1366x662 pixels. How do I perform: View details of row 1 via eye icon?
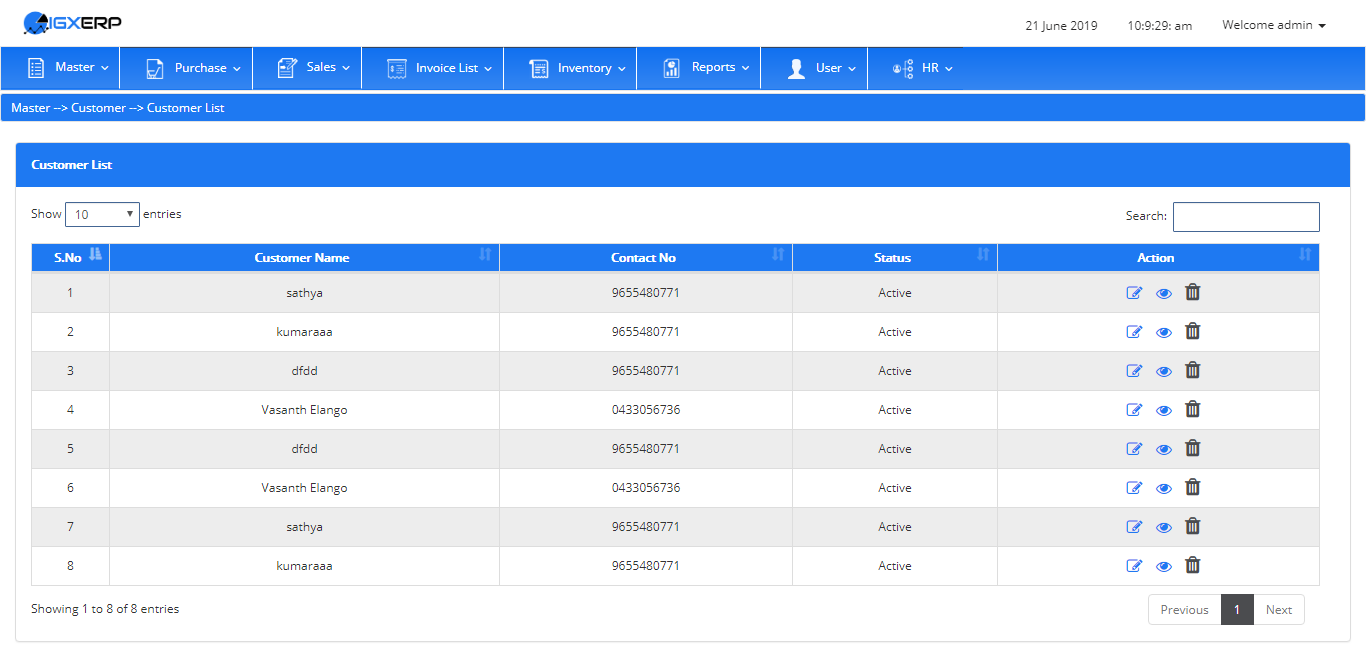pyautogui.click(x=1163, y=294)
